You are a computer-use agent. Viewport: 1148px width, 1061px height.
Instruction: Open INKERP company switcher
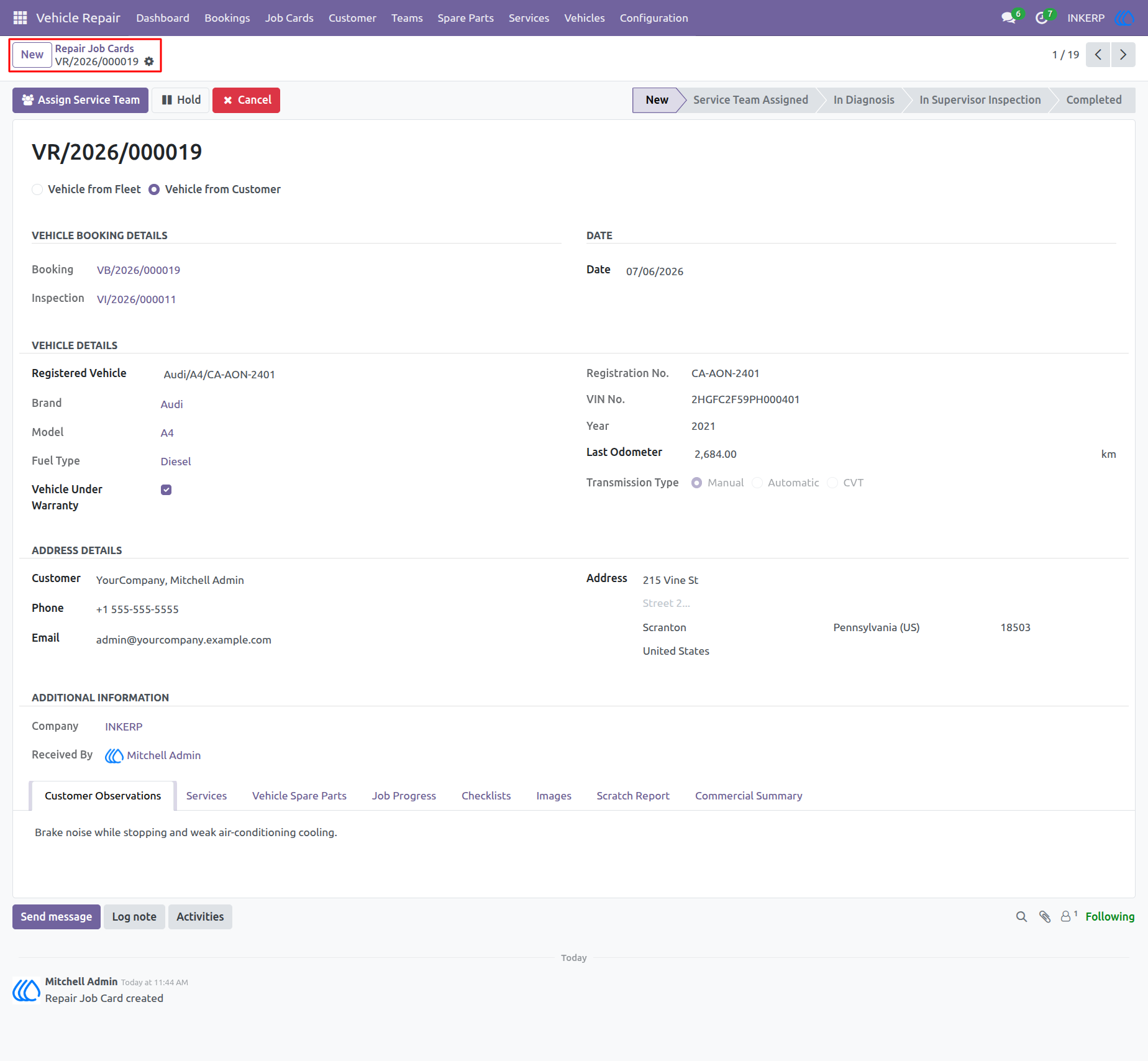point(1086,18)
